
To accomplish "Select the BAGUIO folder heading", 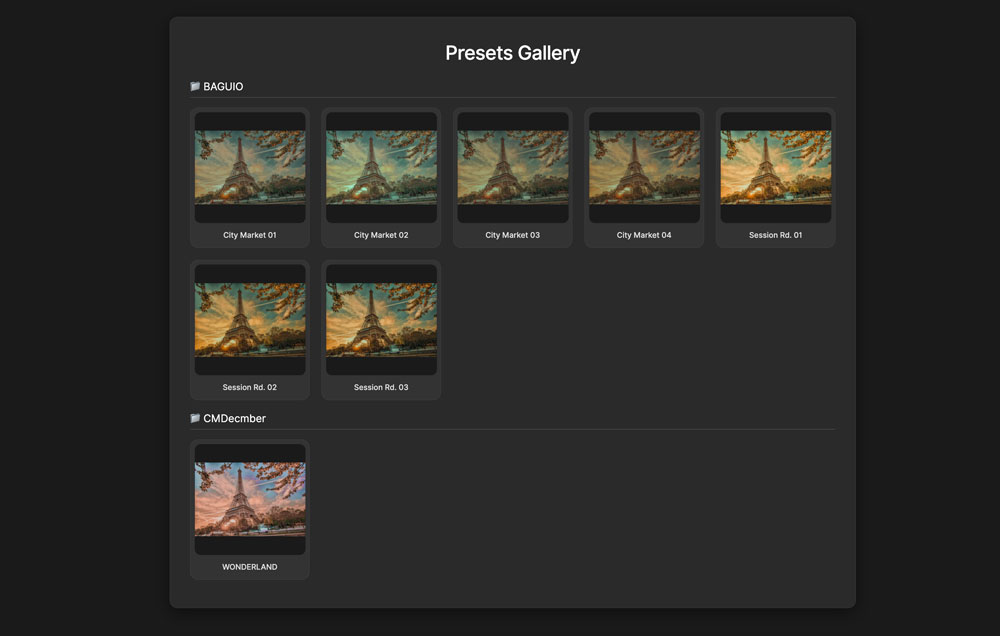I will pos(223,87).
